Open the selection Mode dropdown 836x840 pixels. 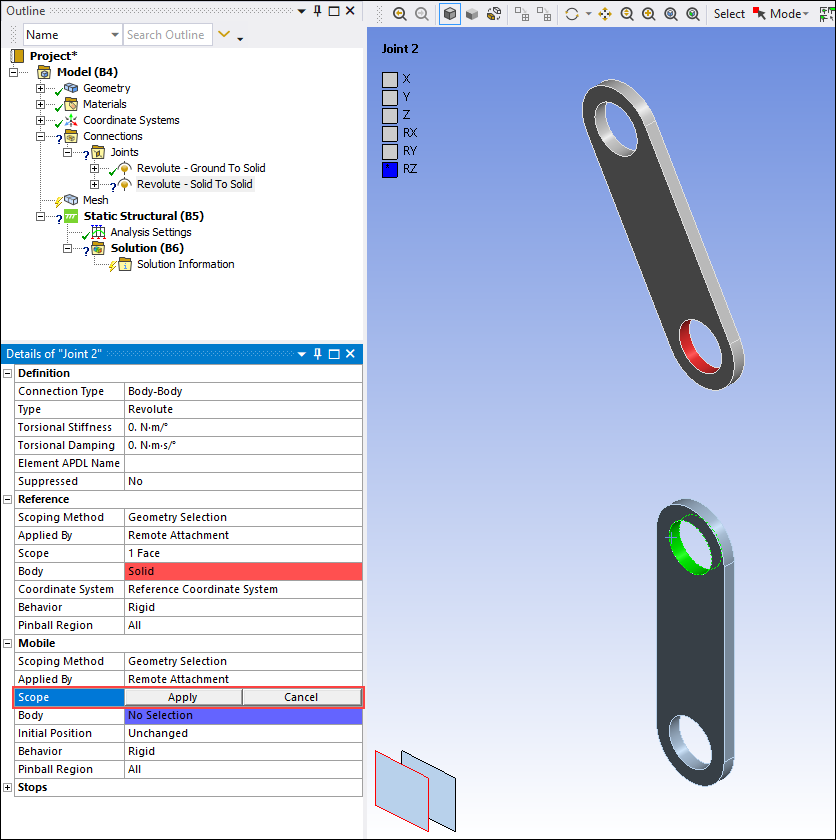[781, 14]
